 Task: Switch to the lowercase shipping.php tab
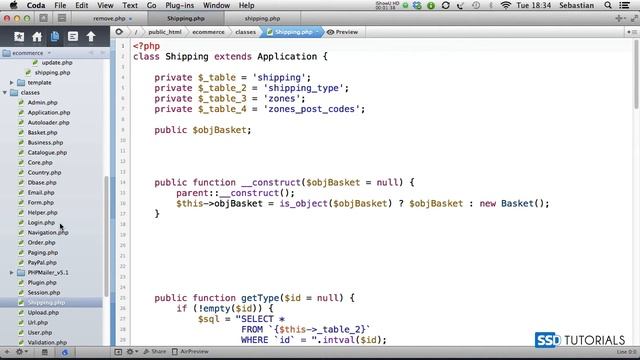(x=262, y=18)
